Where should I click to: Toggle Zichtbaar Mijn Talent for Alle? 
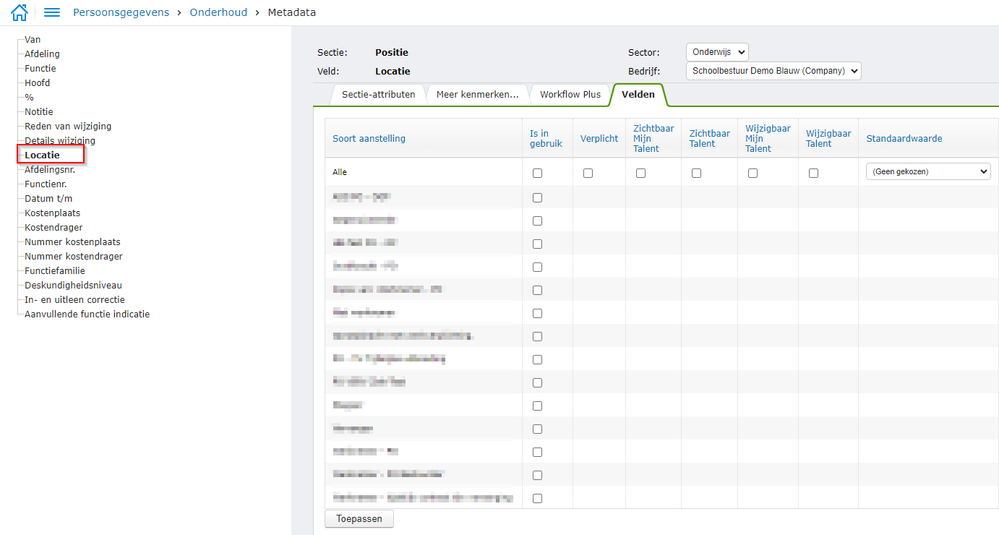tap(641, 173)
